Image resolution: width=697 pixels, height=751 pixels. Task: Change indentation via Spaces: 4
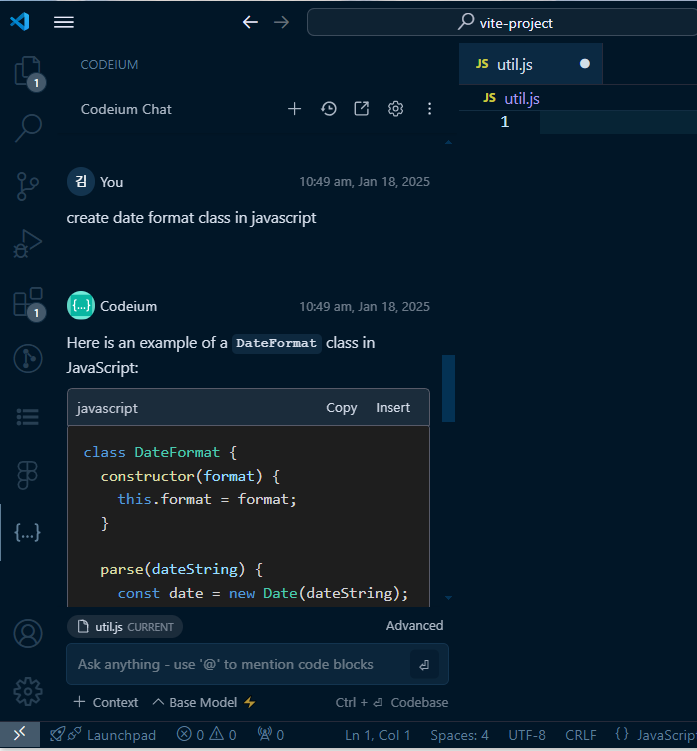click(x=459, y=735)
